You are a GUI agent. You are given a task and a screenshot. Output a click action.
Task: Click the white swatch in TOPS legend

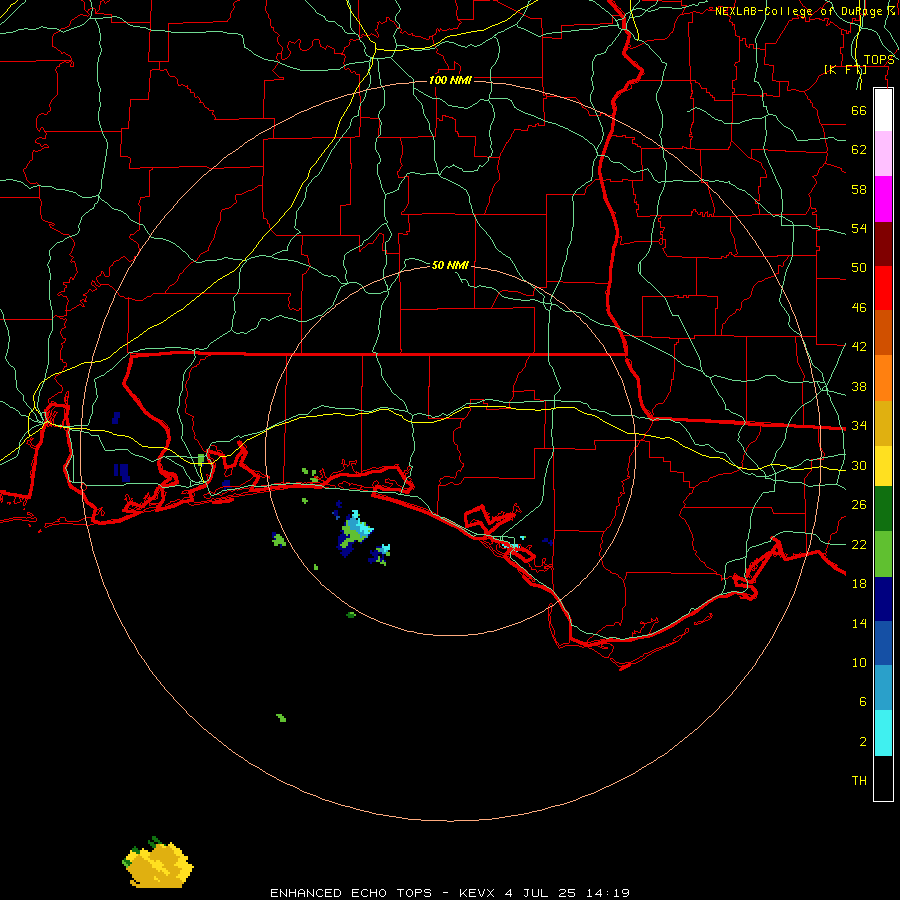[x=883, y=110]
